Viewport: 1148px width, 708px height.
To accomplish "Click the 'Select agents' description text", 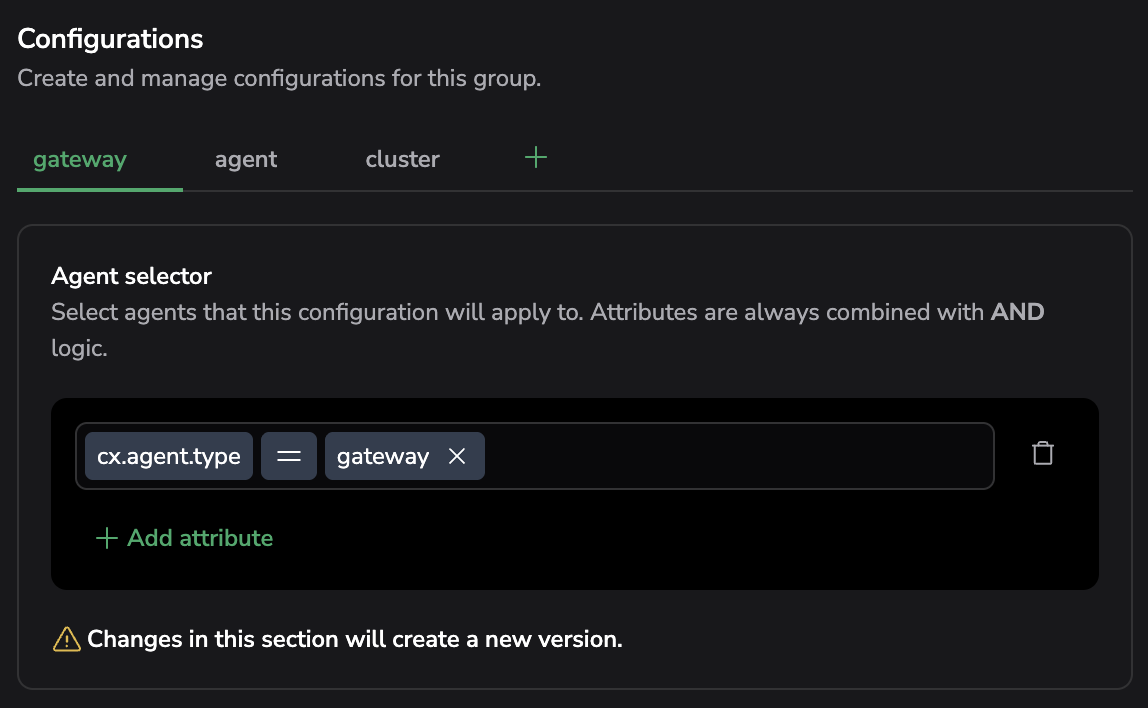I will (400, 312).
